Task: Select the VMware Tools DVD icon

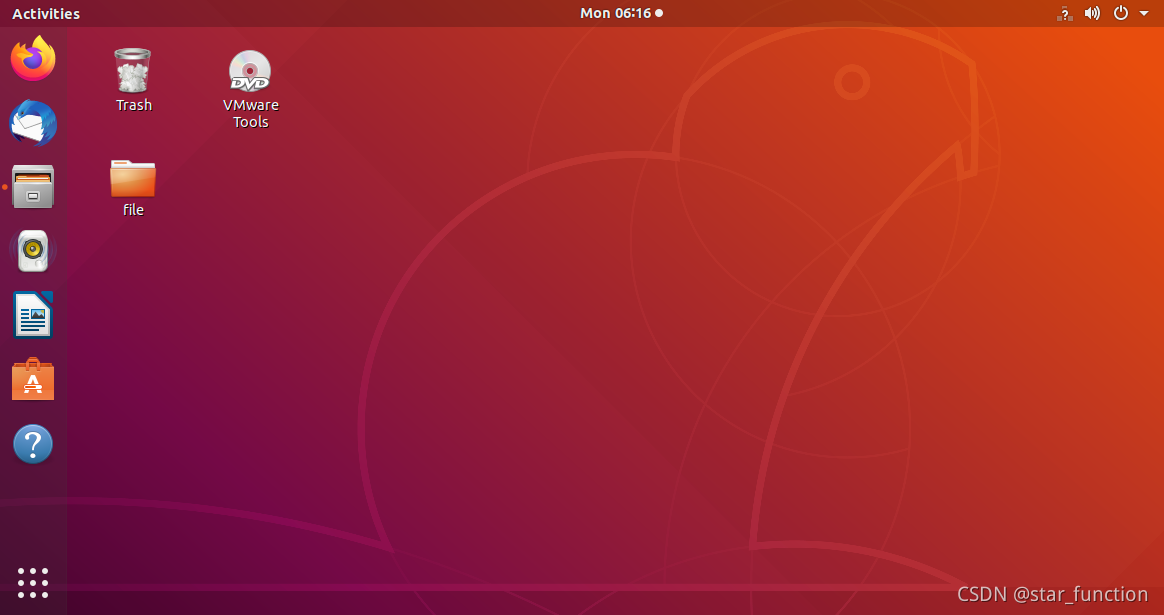Action: click(250, 71)
